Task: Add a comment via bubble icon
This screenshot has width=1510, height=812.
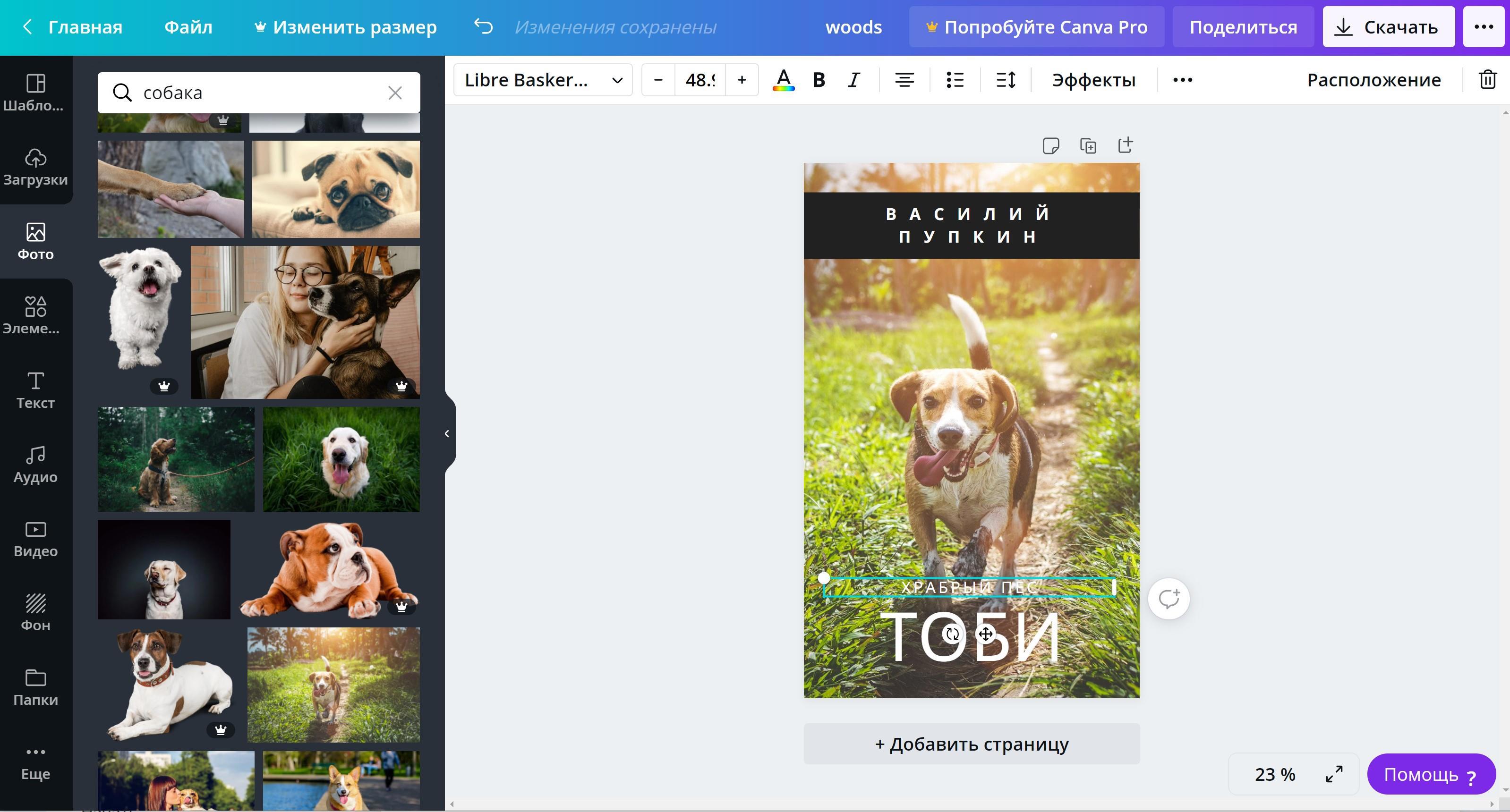Action: 1168,598
